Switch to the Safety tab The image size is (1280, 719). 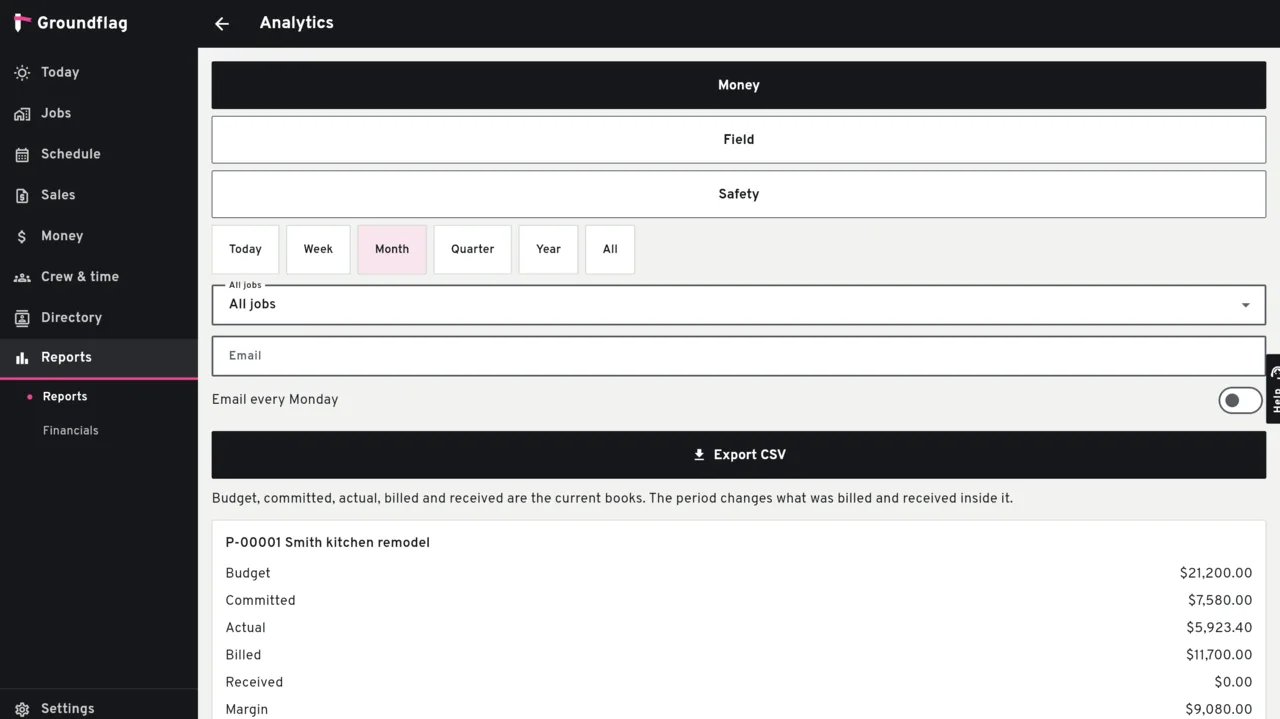point(738,194)
